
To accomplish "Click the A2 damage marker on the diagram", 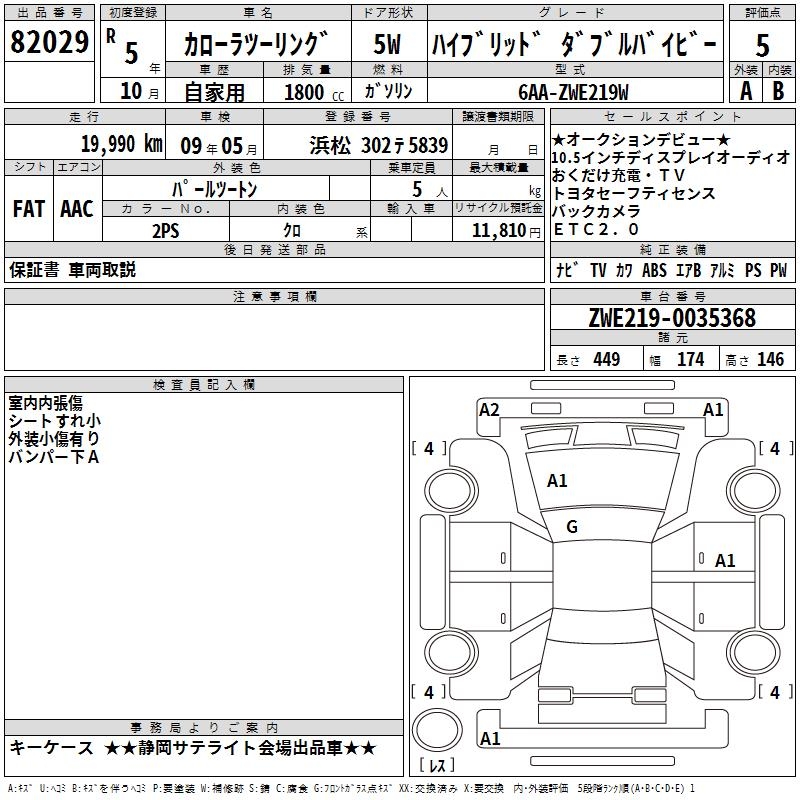I will (x=489, y=409).
